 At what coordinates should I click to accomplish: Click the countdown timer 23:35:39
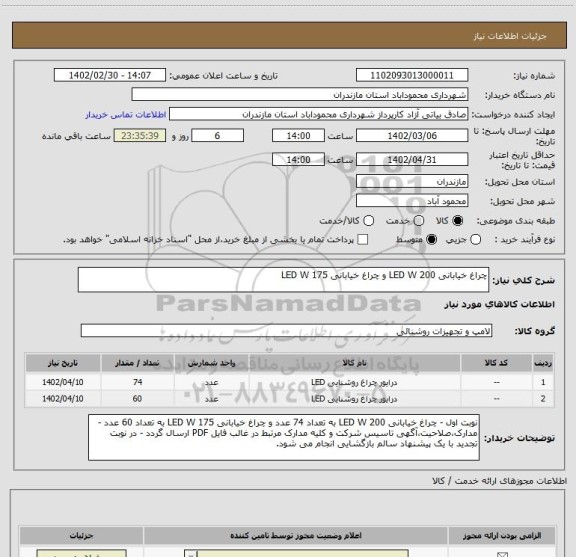point(140,136)
